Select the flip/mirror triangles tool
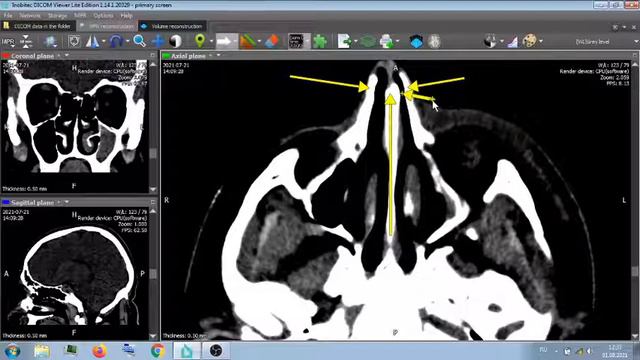The image size is (640, 360). (x=92, y=41)
